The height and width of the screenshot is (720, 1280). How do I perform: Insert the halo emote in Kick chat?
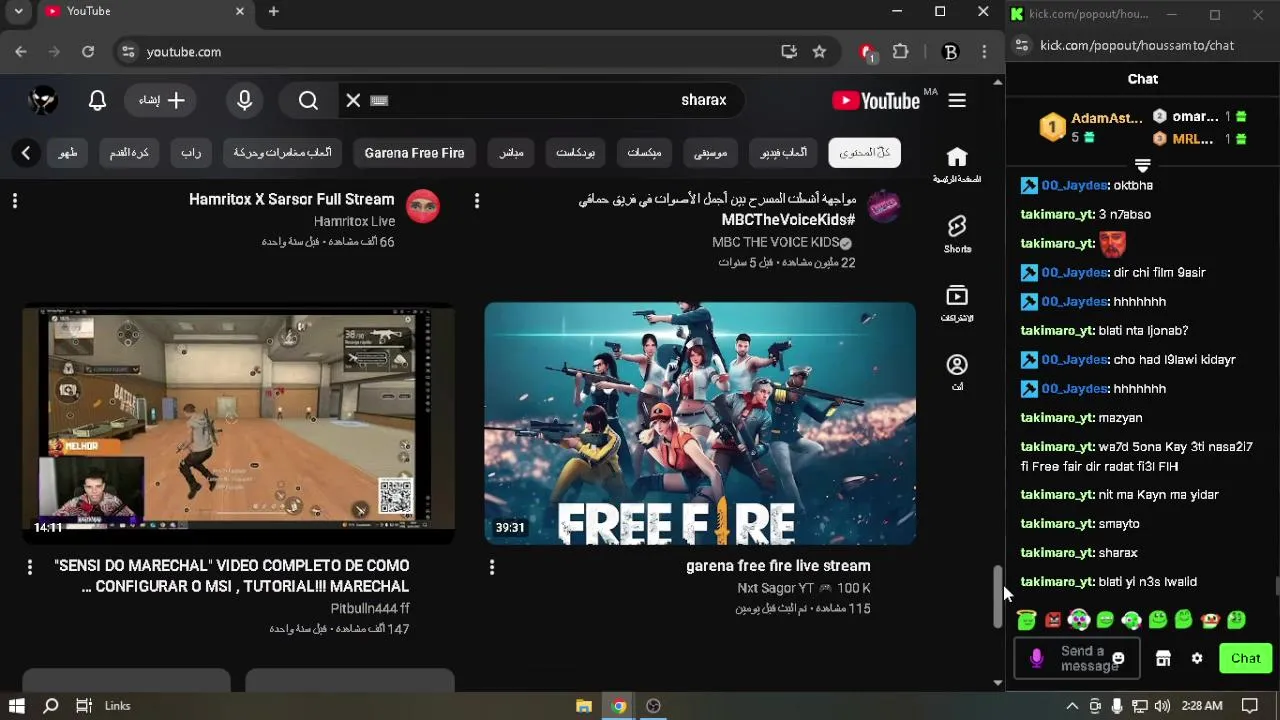point(1027,620)
